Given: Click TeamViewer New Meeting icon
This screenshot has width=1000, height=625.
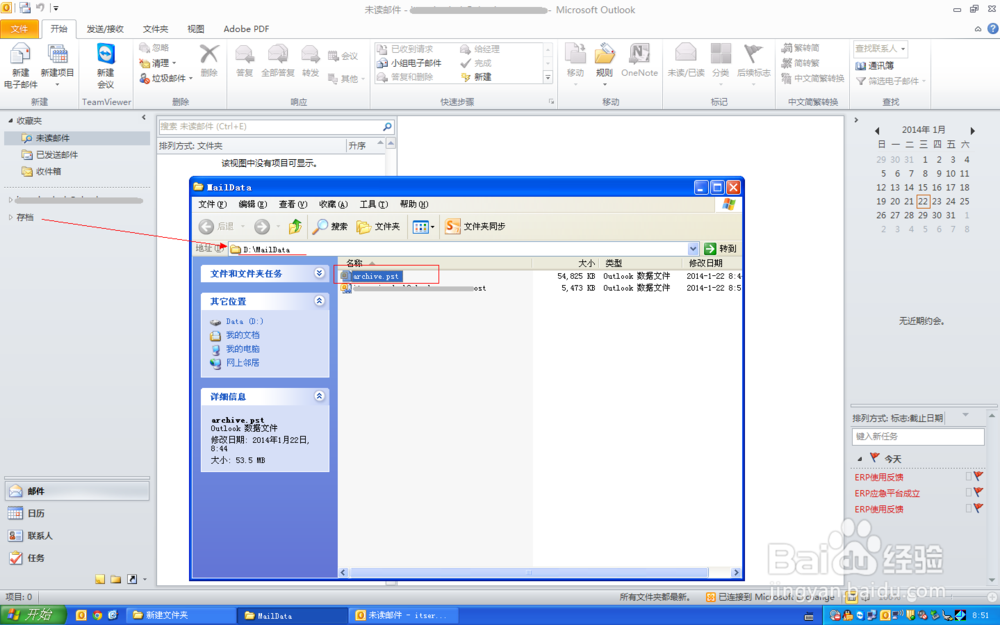Looking at the screenshot, I should point(106,66).
